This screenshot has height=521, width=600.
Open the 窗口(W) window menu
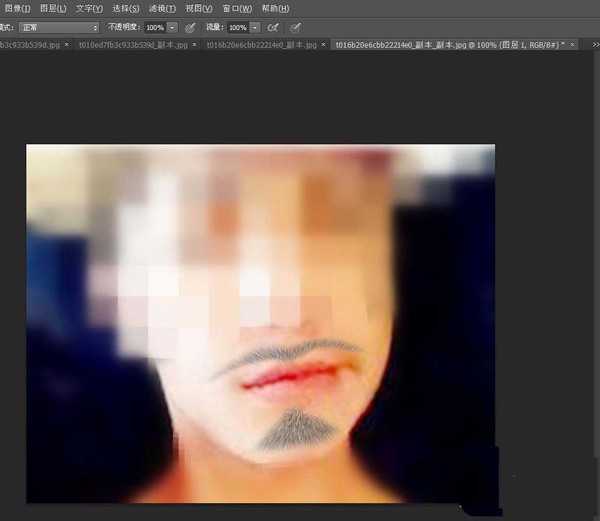pos(237,8)
